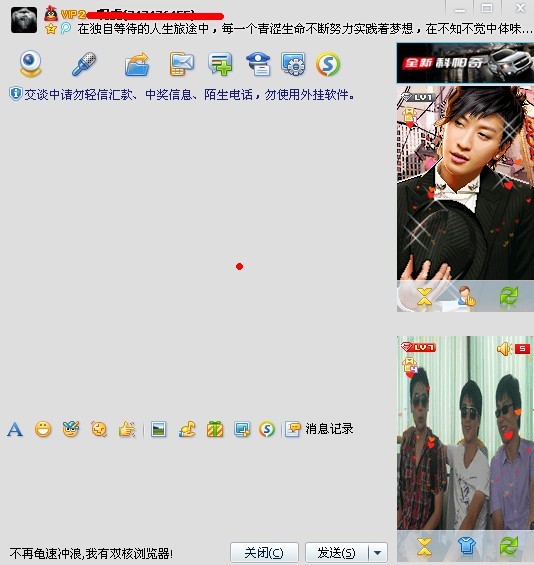Image resolution: width=534 pixels, height=565 pixels.
Task: Open 消息记录 message history
Action: click(319, 429)
